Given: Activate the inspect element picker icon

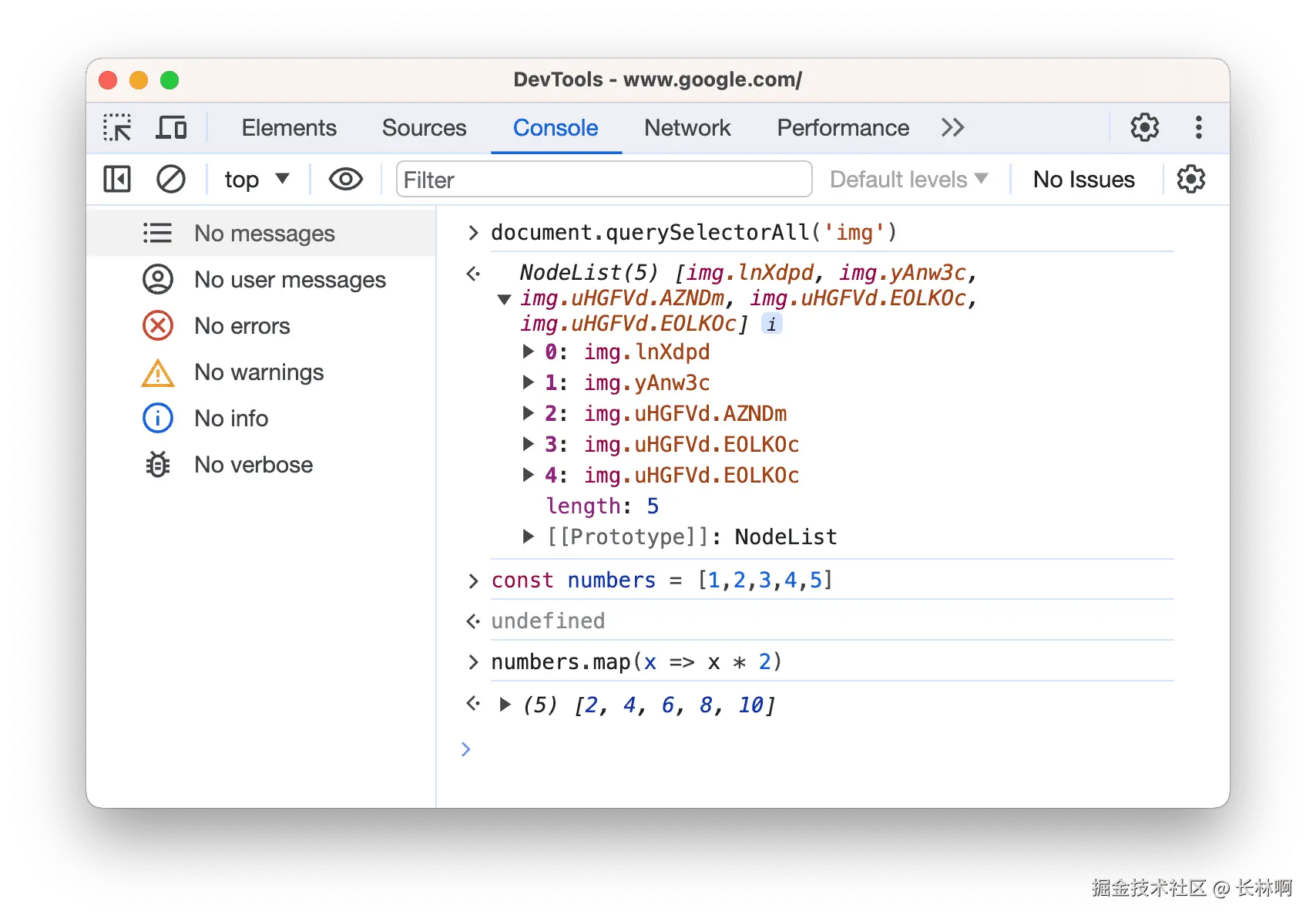Looking at the screenshot, I should 117,127.
